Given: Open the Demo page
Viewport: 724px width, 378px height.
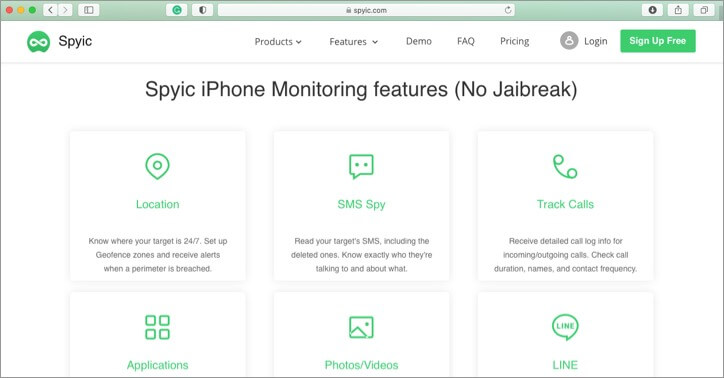Looking at the screenshot, I should tap(419, 41).
